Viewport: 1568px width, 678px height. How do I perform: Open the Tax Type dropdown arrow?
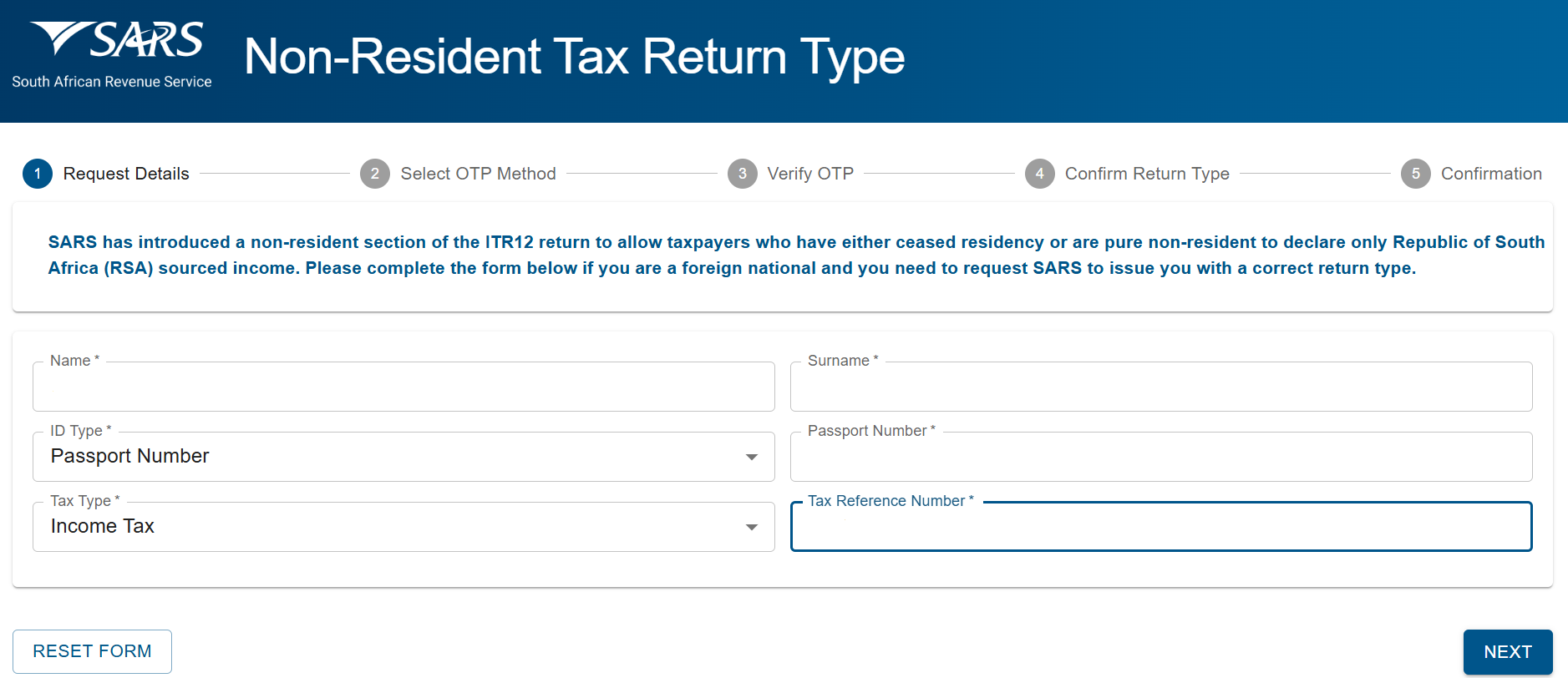click(752, 527)
